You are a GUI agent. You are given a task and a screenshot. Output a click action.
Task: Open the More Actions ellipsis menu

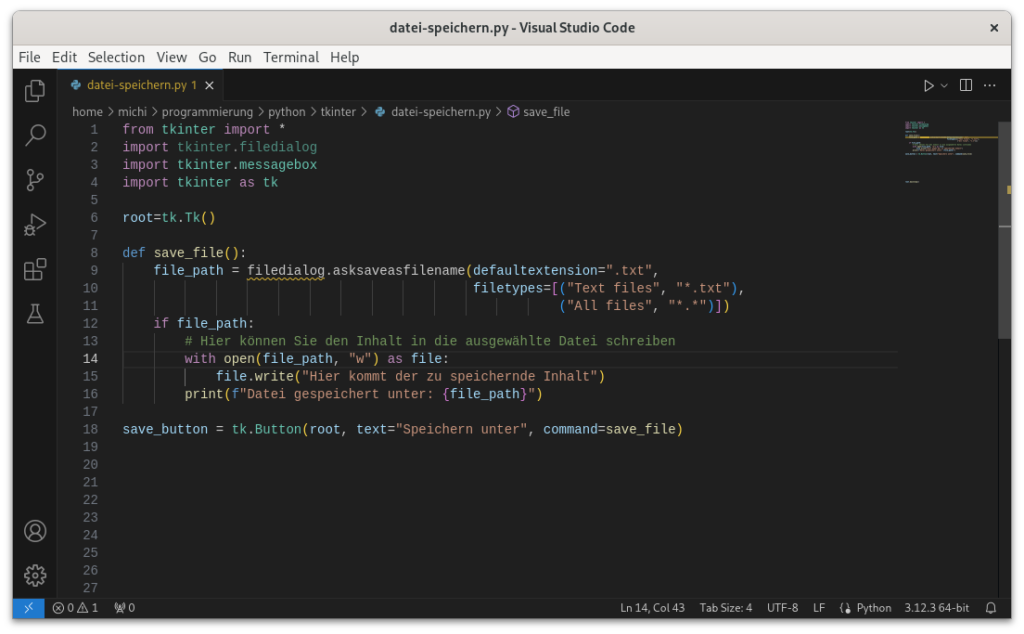[x=990, y=85]
